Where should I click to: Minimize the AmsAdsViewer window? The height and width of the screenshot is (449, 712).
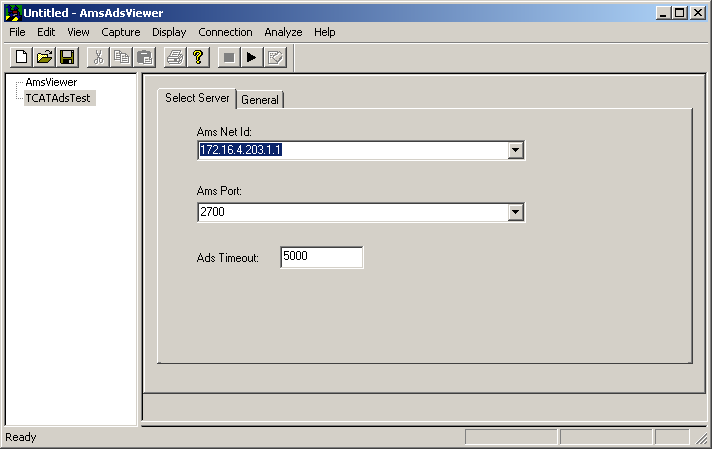pyautogui.click(x=663, y=13)
